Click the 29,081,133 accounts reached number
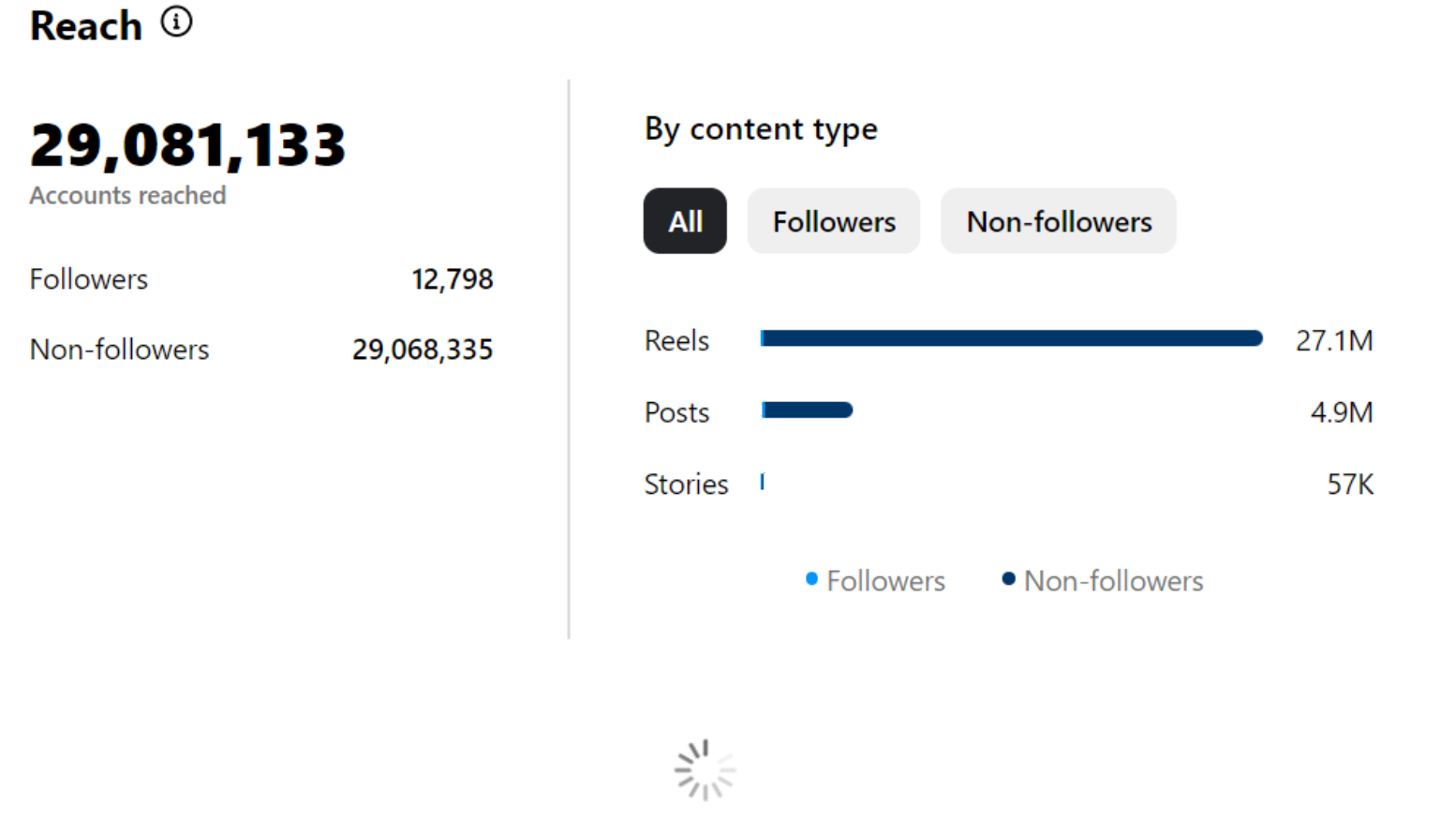The width and height of the screenshot is (1456, 836). tap(187, 146)
